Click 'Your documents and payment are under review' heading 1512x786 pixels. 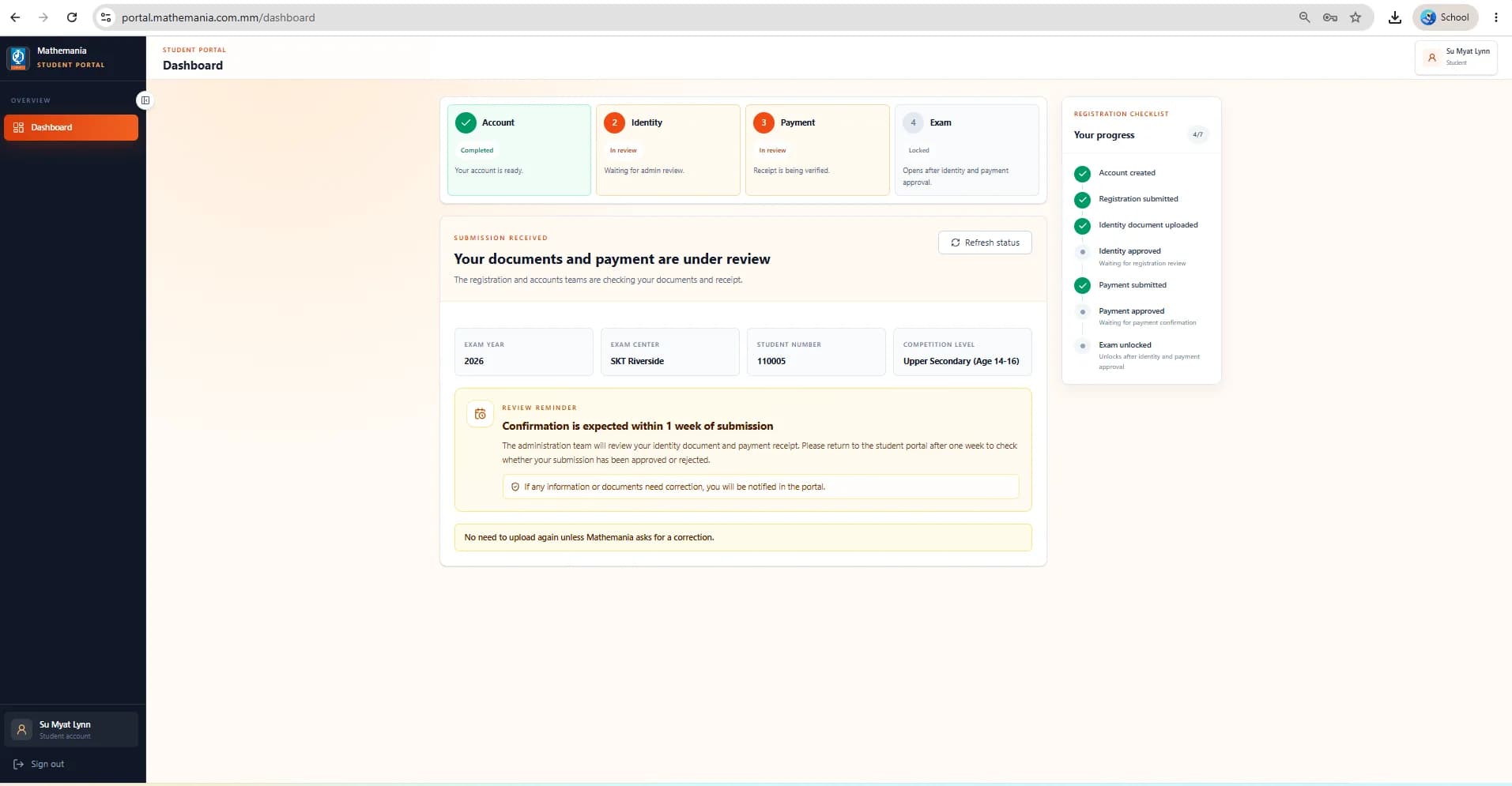point(612,259)
